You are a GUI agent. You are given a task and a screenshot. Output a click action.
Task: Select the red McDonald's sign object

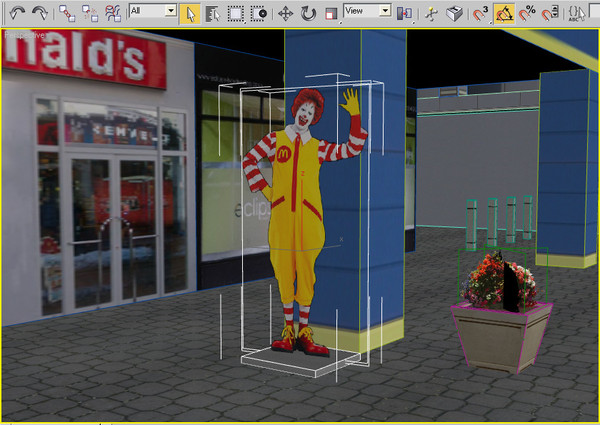click(x=85, y=57)
